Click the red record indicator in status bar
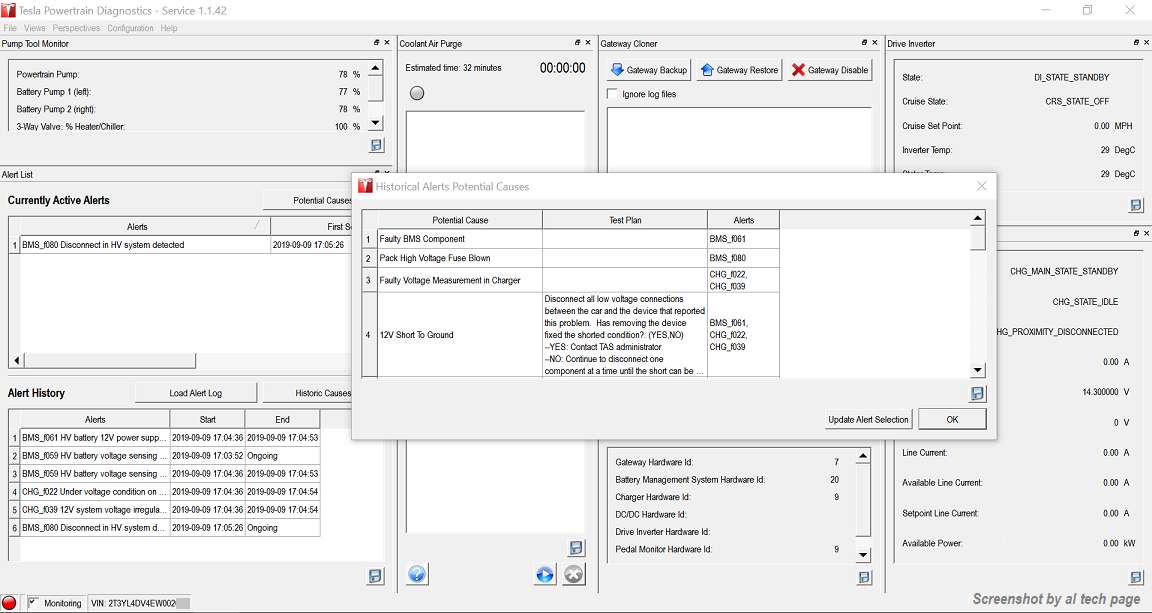1152x613 pixels. (10, 603)
